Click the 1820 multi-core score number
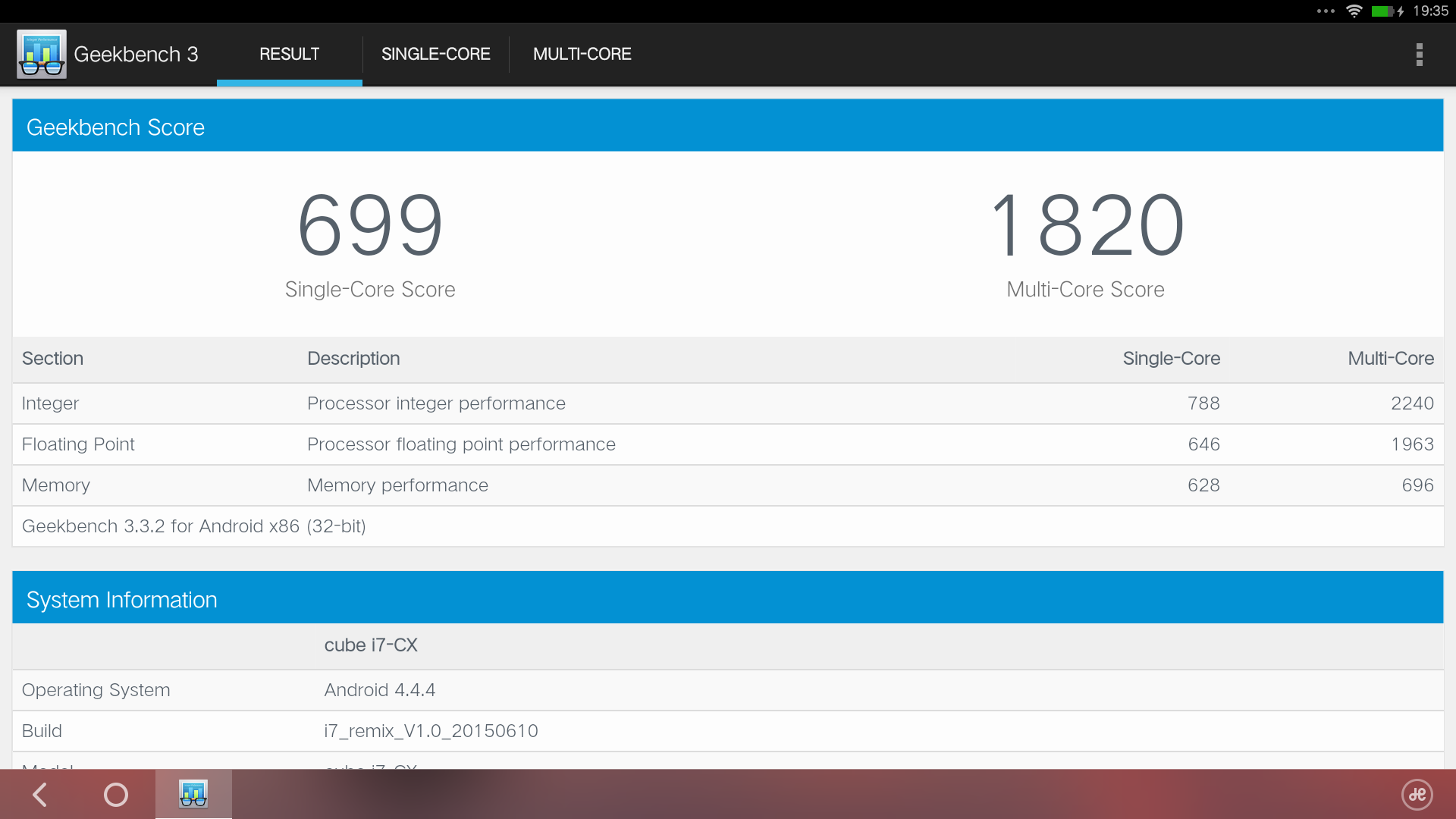 (x=1086, y=225)
